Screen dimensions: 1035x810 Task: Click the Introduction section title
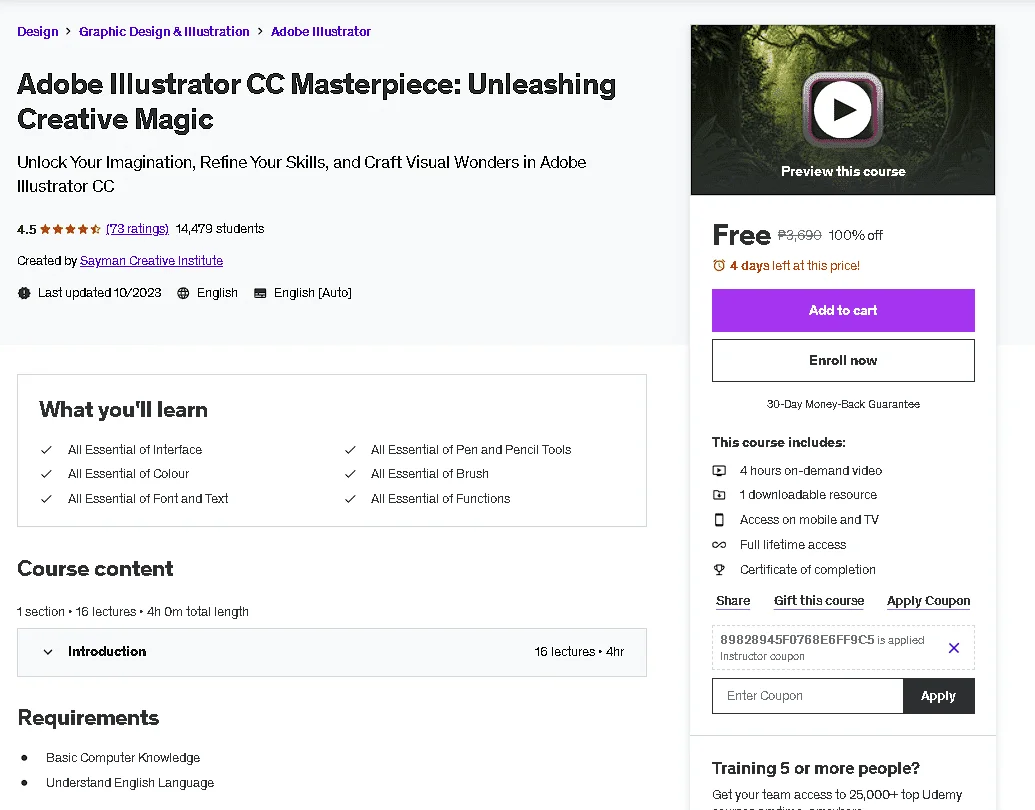pos(107,652)
